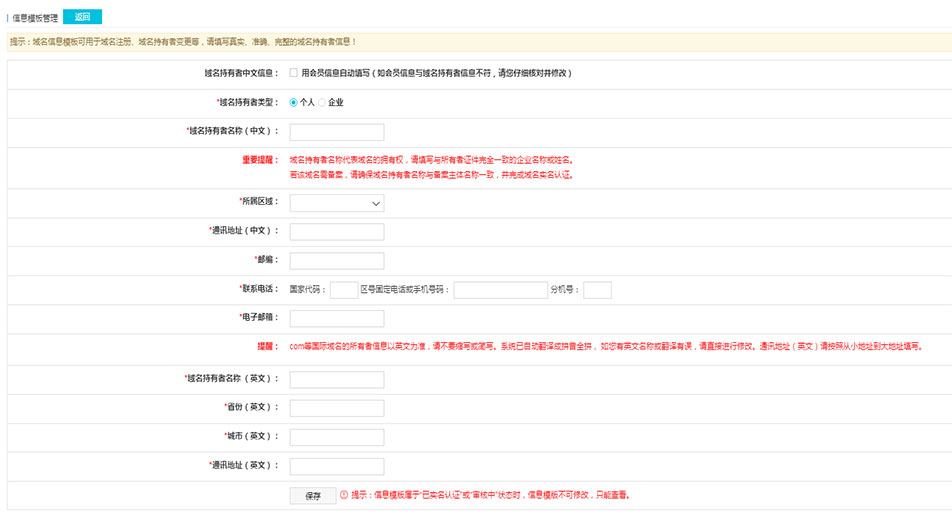
Task: Click the 信息模板管理 page heading
Action: pos(35,17)
